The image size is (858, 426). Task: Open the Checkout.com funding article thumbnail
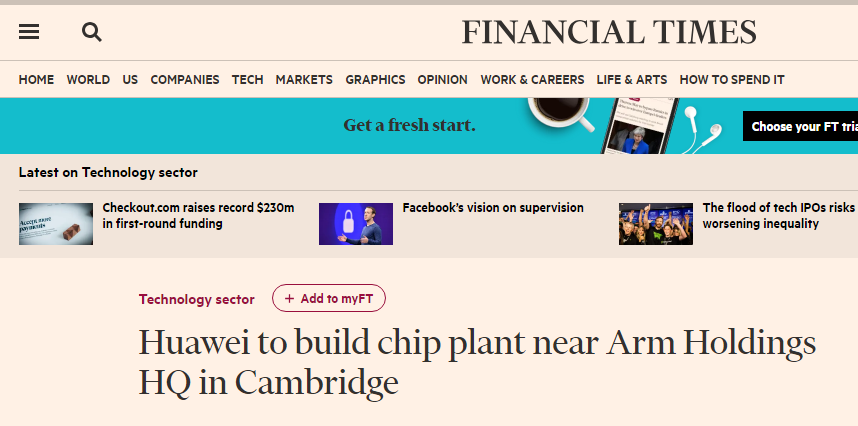pos(56,224)
